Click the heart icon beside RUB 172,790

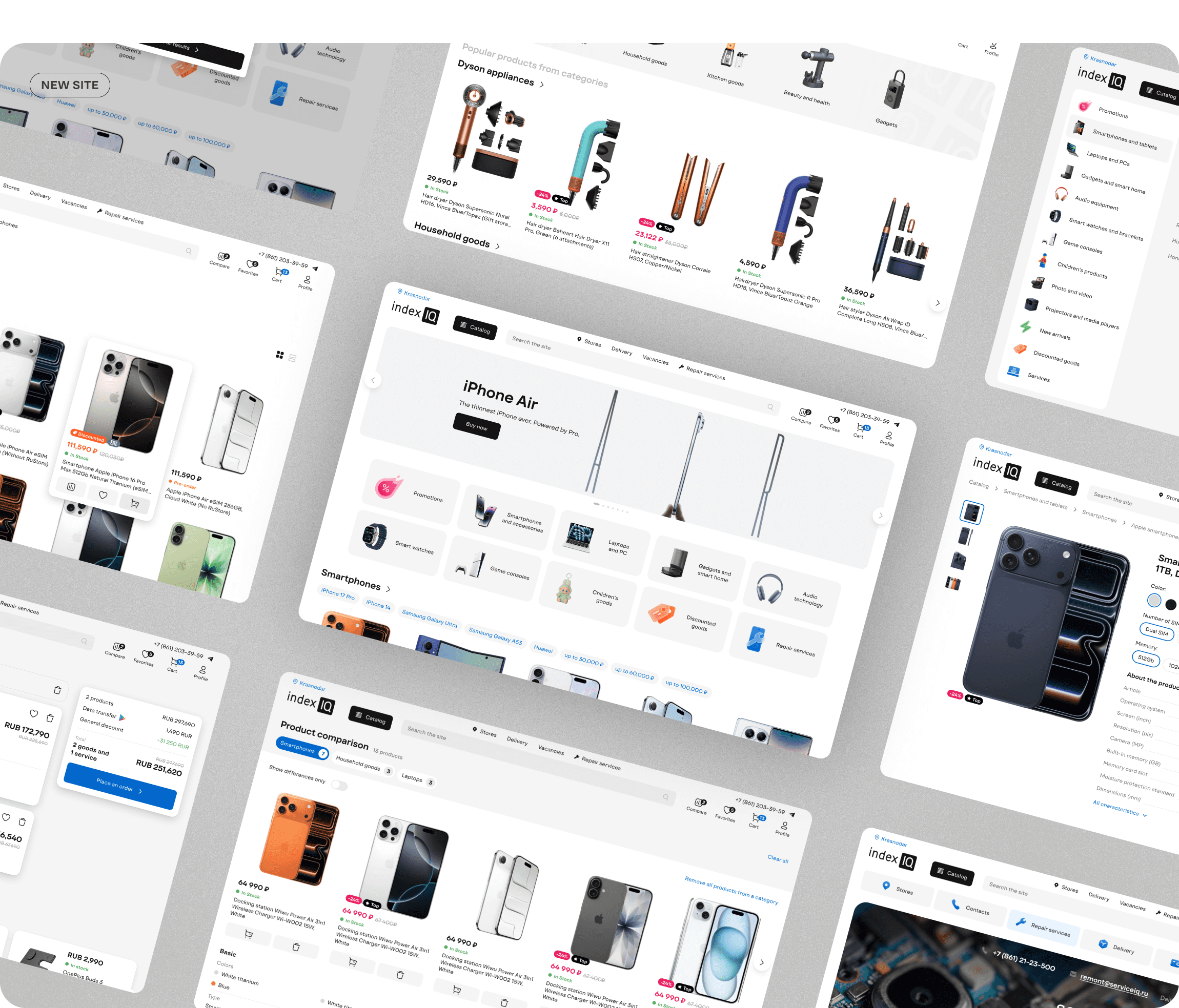pyautogui.click(x=33, y=713)
